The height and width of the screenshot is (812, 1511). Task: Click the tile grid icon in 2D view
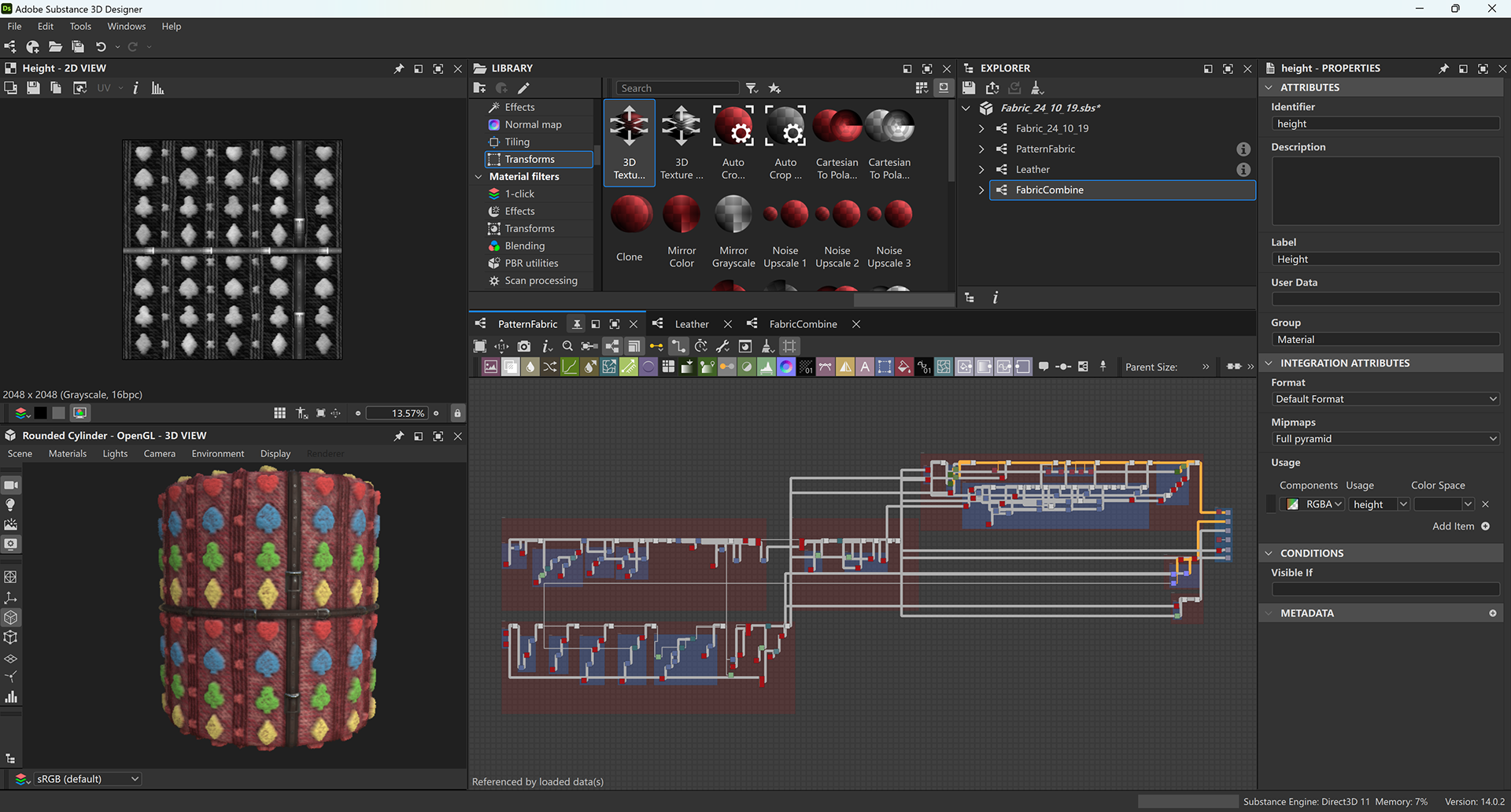point(279,413)
